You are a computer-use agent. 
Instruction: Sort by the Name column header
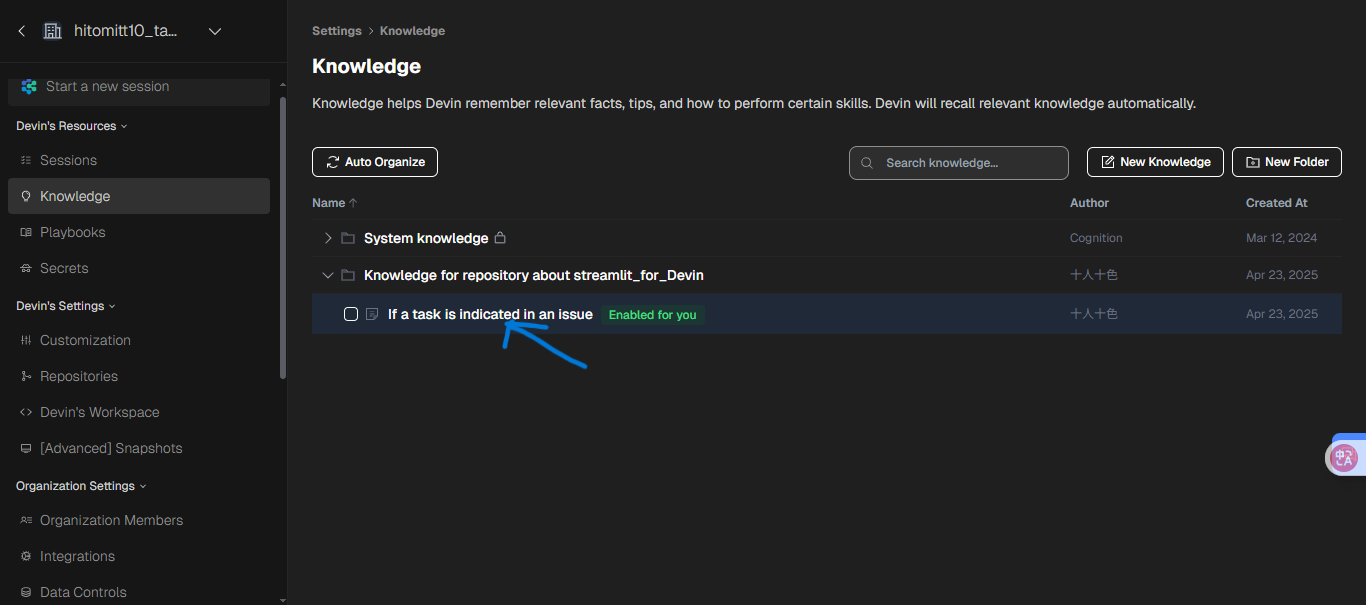pos(335,203)
